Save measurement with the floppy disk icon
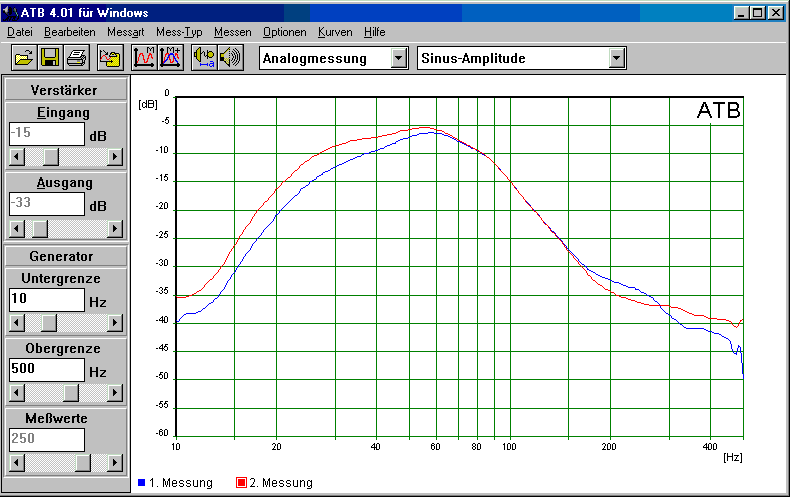Screen dimensions: 790x497 [50, 58]
